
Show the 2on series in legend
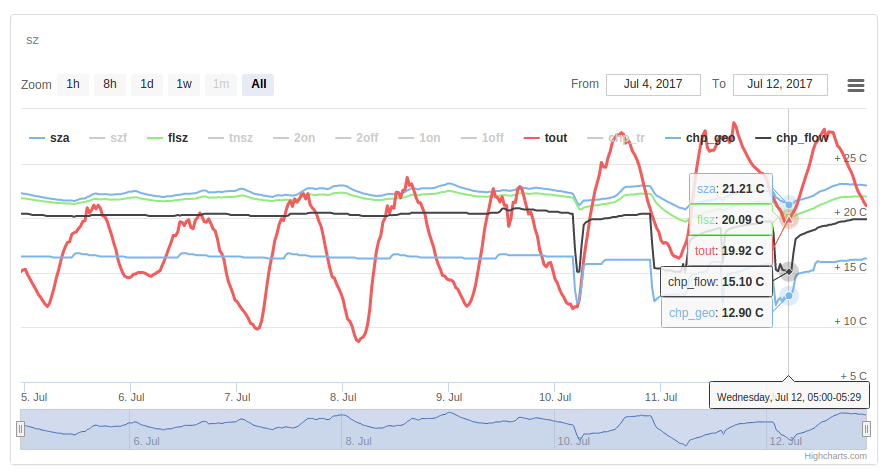tap(294, 138)
